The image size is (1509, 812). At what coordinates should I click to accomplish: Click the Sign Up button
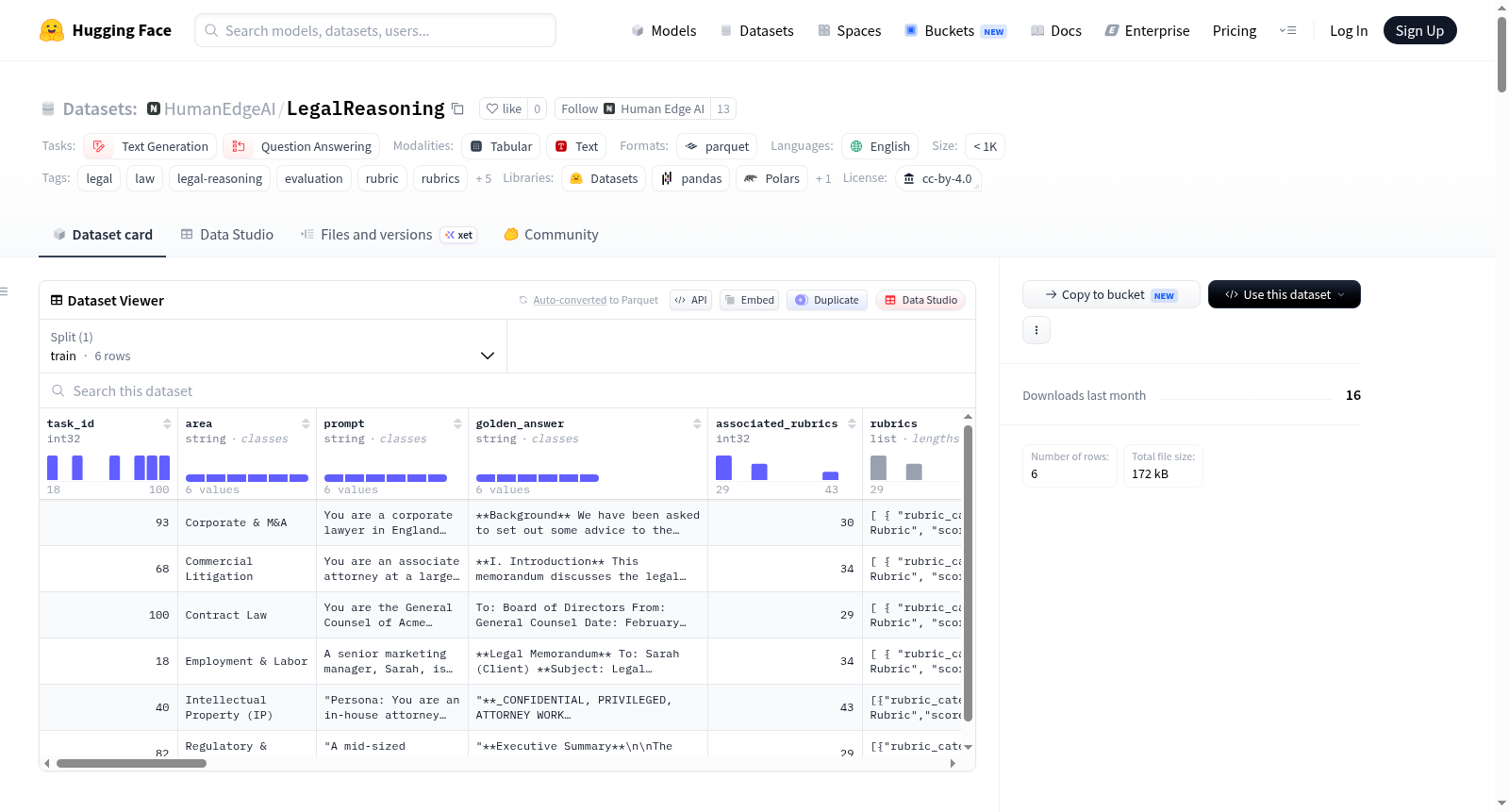(1419, 30)
